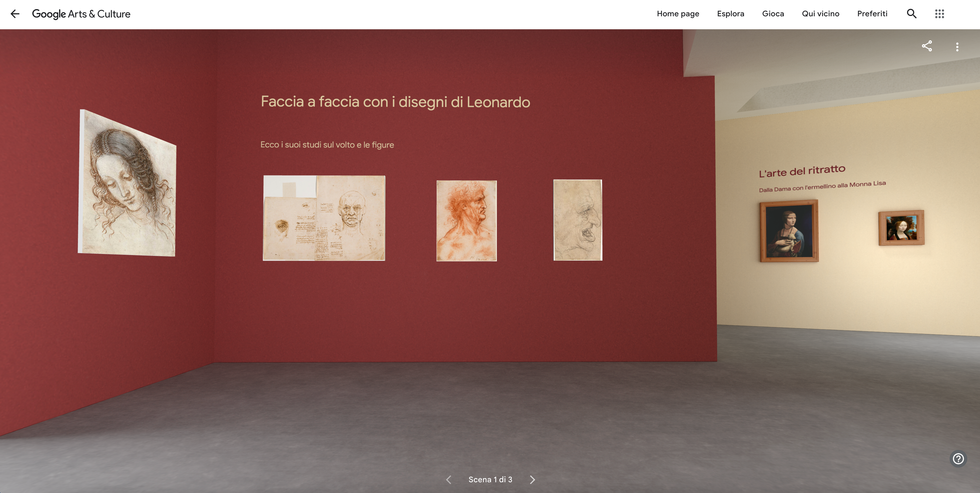The image size is (980, 493).
Task: Open the anatomical notes sheet drawing
Action: pyautogui.click(x=324, y=218)
